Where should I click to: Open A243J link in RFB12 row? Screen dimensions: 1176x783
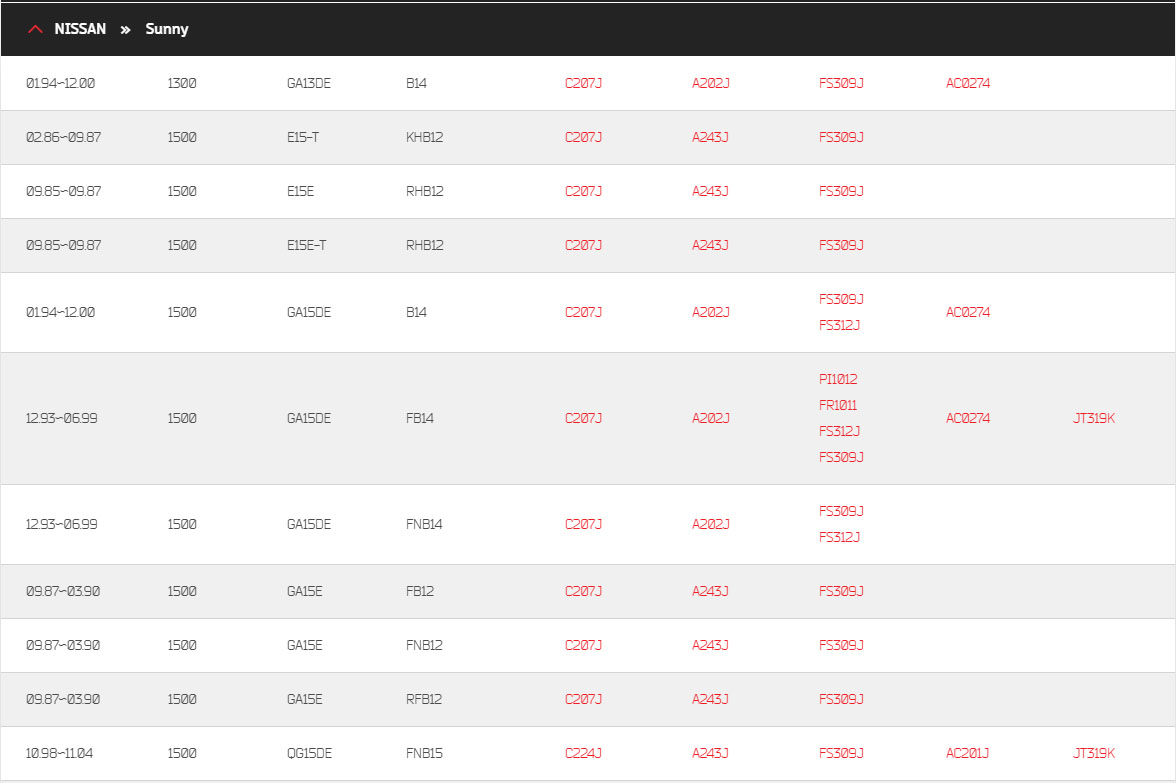[x=710, y=699]
